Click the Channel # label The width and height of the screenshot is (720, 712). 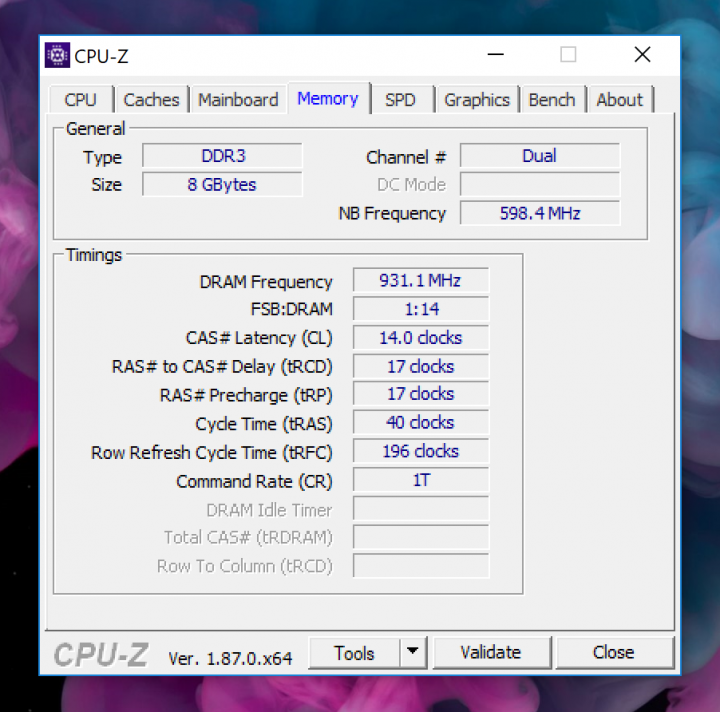click(406, 157)
